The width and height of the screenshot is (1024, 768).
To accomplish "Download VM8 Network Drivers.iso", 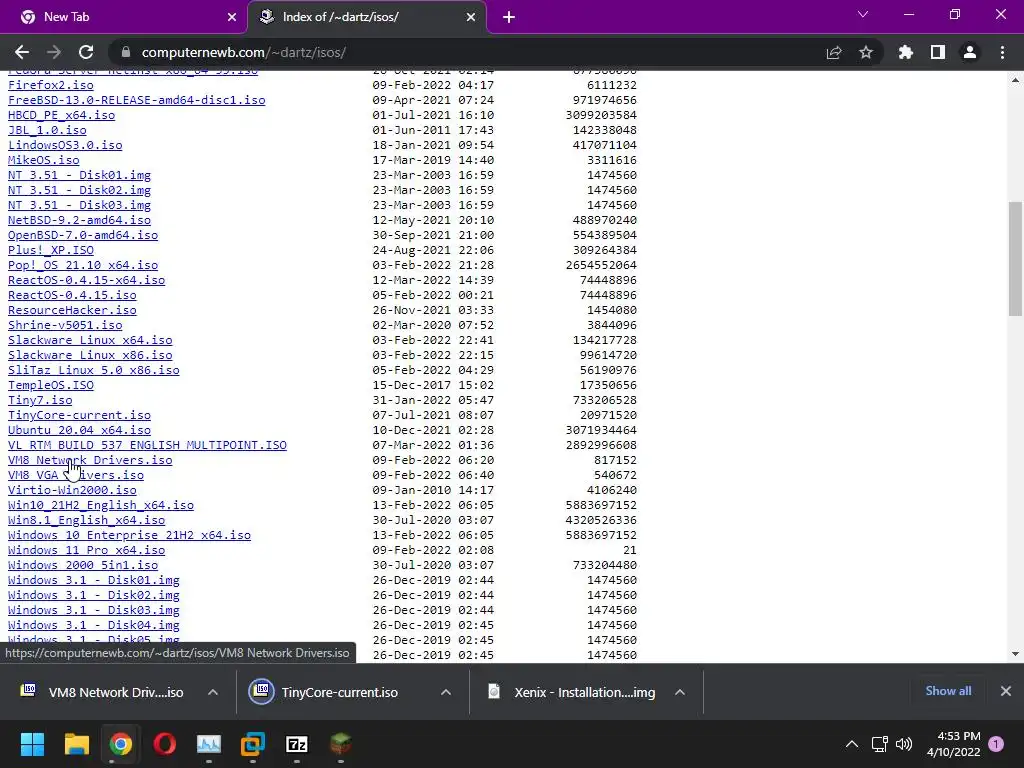I will point(90,460).
